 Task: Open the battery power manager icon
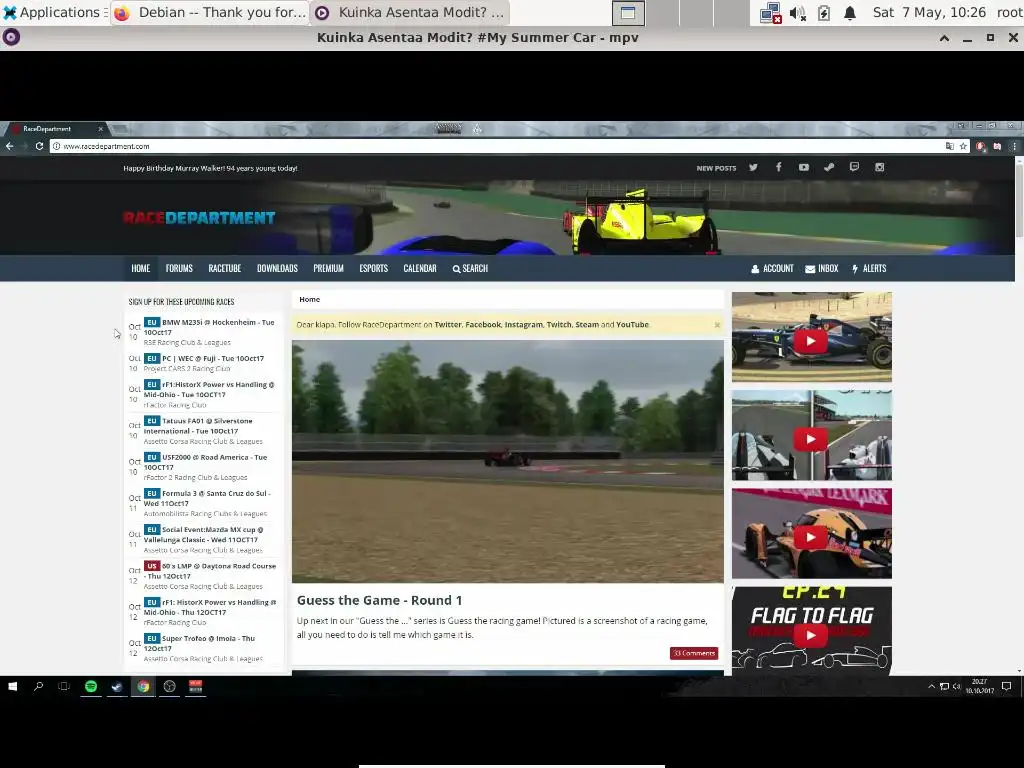coord(824,12)
